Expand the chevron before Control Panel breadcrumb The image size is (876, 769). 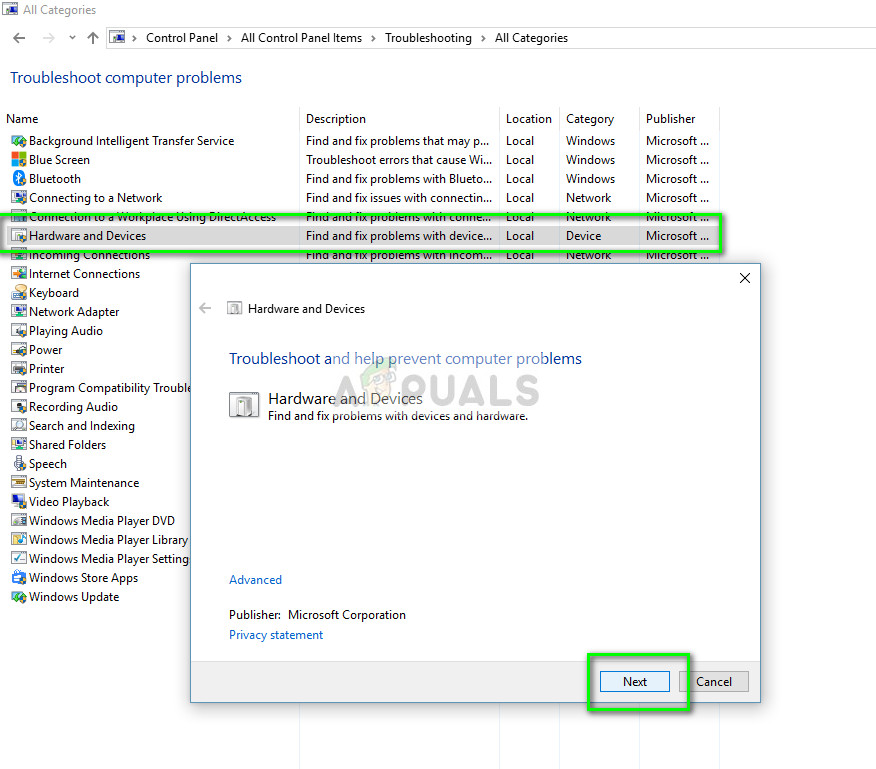coord(134,39)
